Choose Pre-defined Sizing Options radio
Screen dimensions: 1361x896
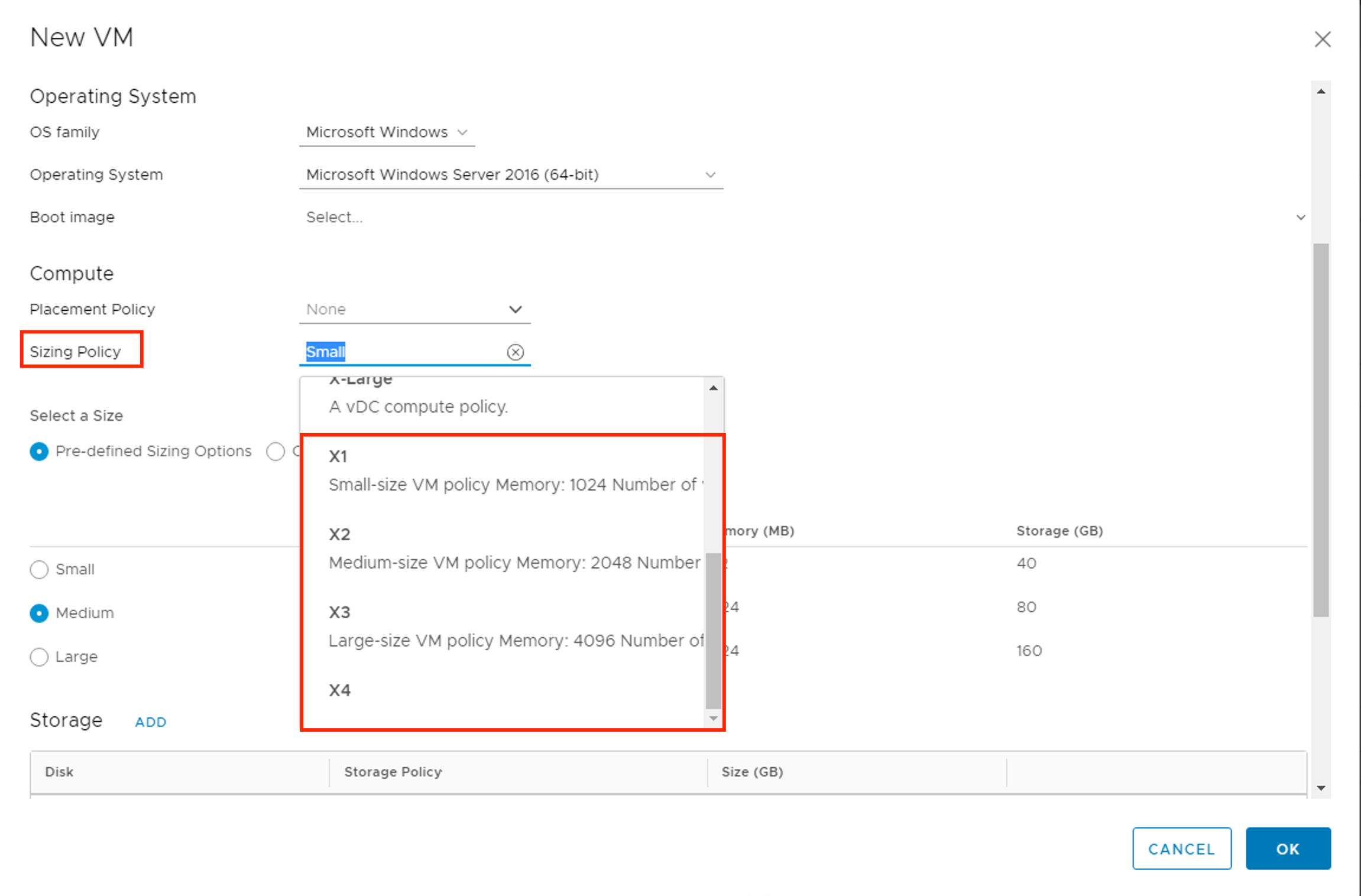pos(39,452)
